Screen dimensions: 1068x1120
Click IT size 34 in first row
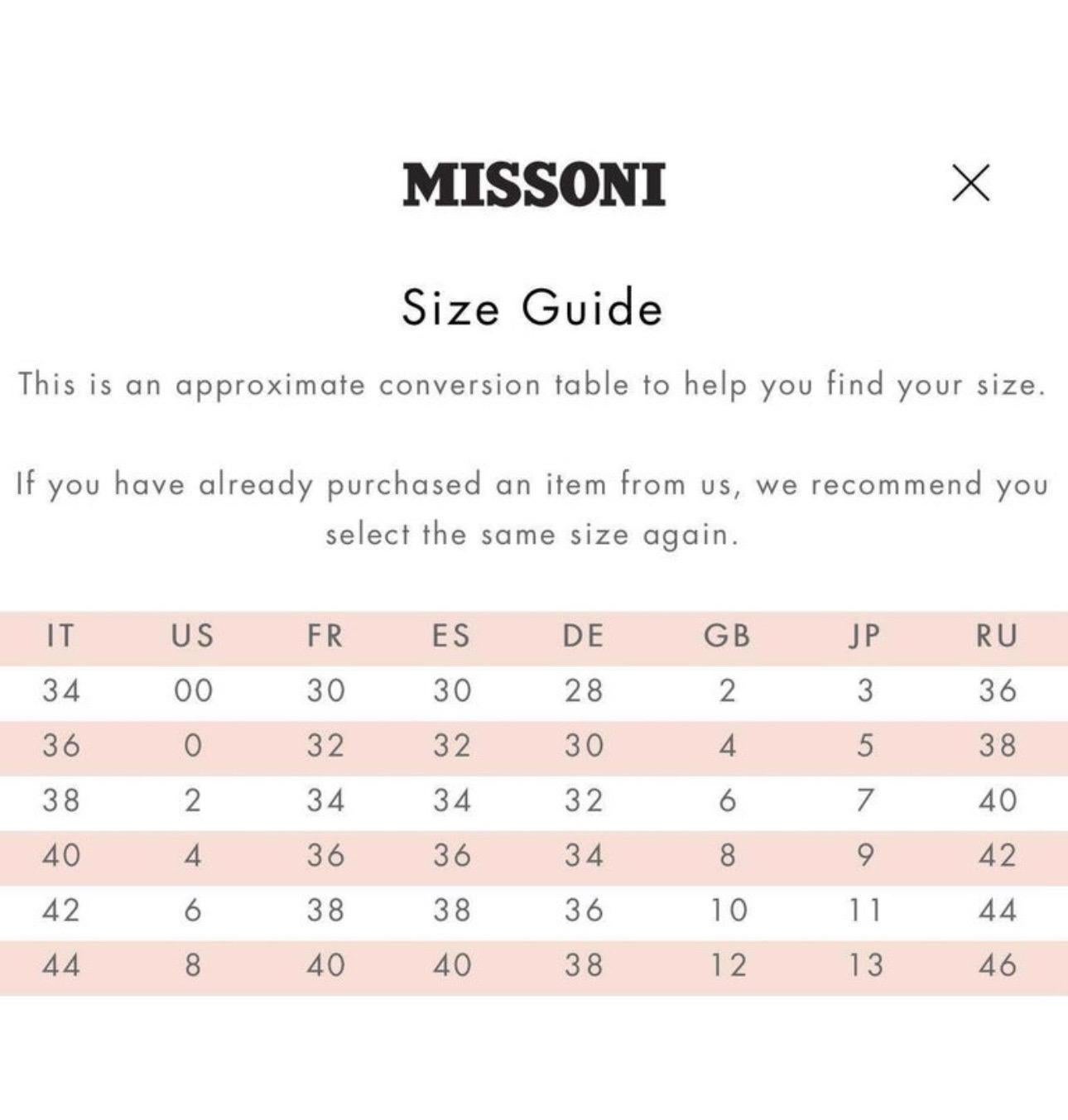(x=61, y=690)
